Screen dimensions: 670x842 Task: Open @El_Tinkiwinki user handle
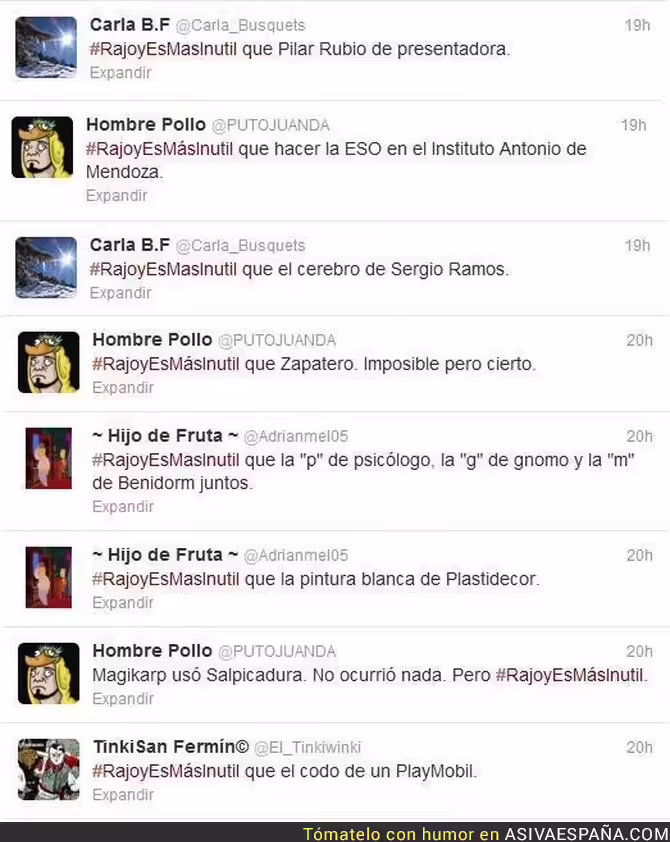click(x=308, y=747)
